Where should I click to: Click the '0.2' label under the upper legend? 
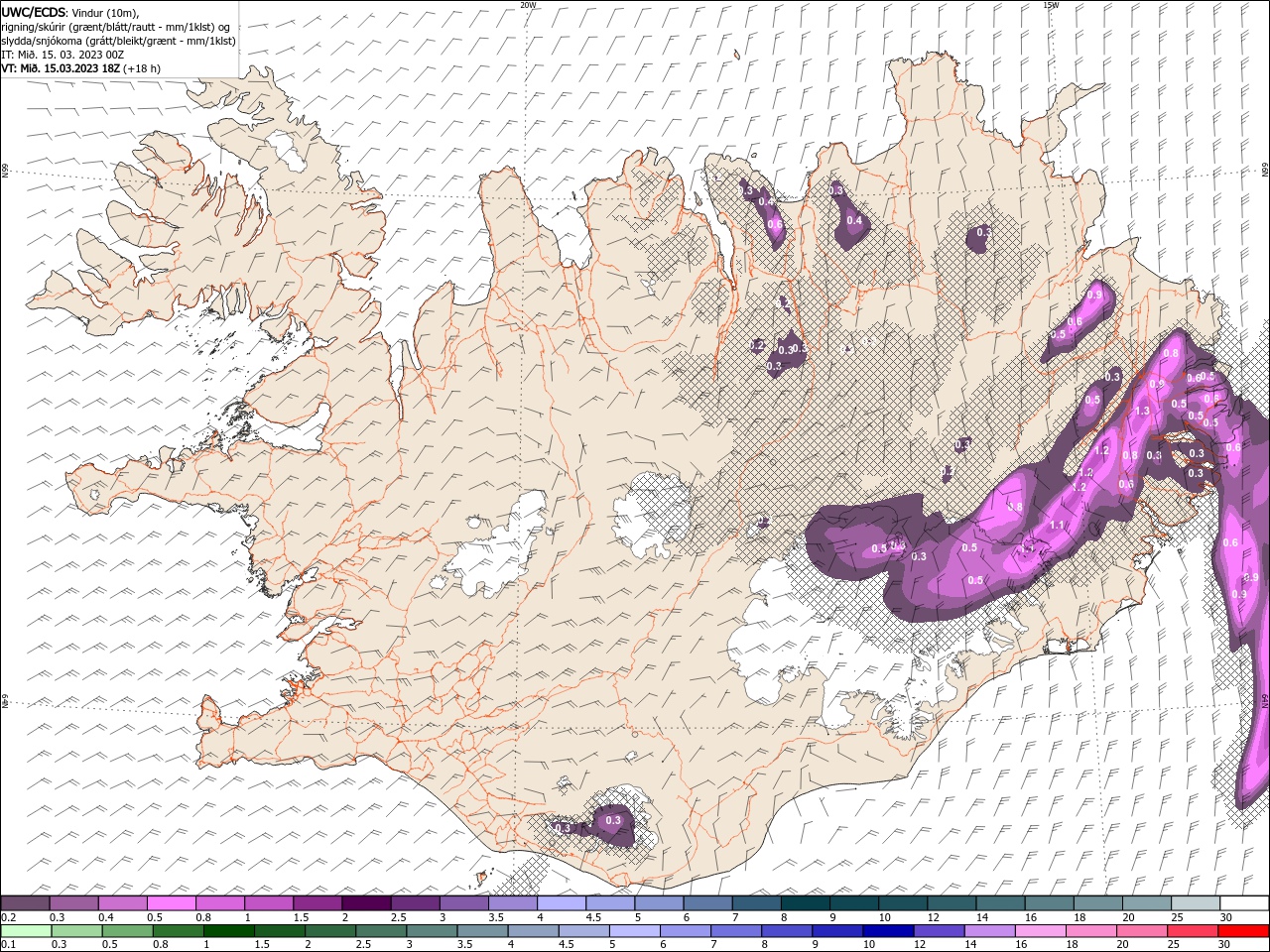pos(8,917)
